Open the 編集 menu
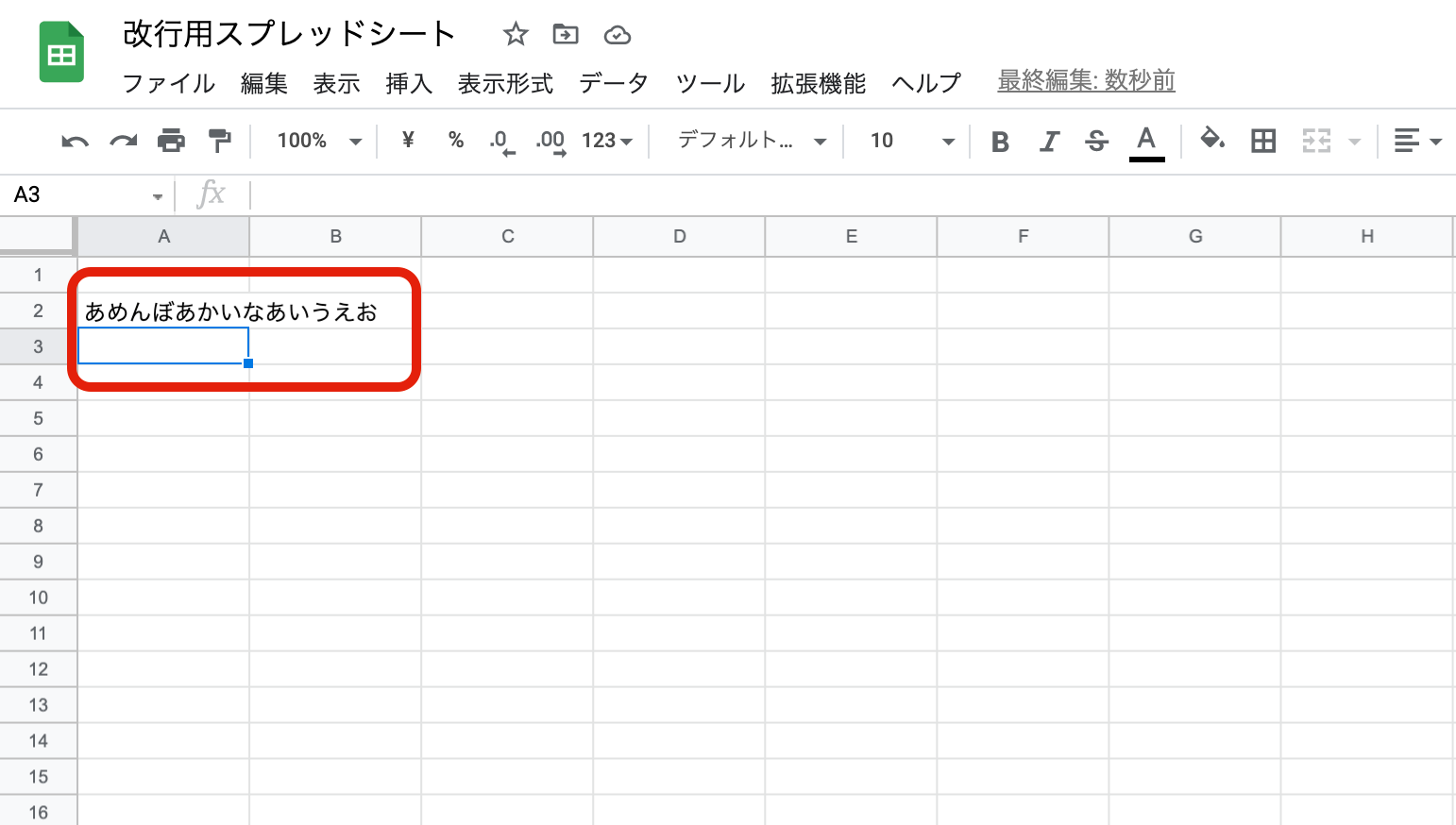 tap(263, 83)
